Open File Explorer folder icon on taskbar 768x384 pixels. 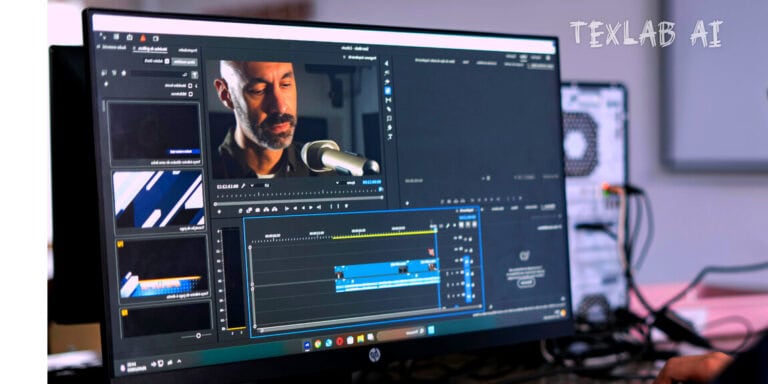click(x=360, y=339)
